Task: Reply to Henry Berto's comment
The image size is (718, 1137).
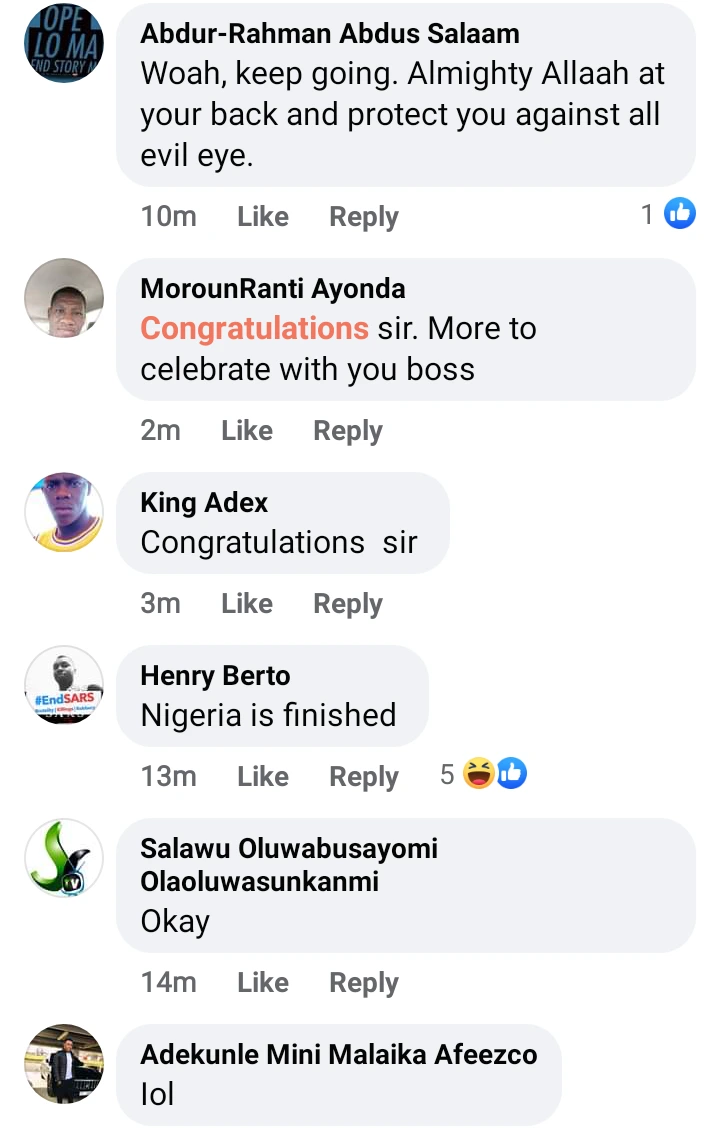Action: coord(364,777)
